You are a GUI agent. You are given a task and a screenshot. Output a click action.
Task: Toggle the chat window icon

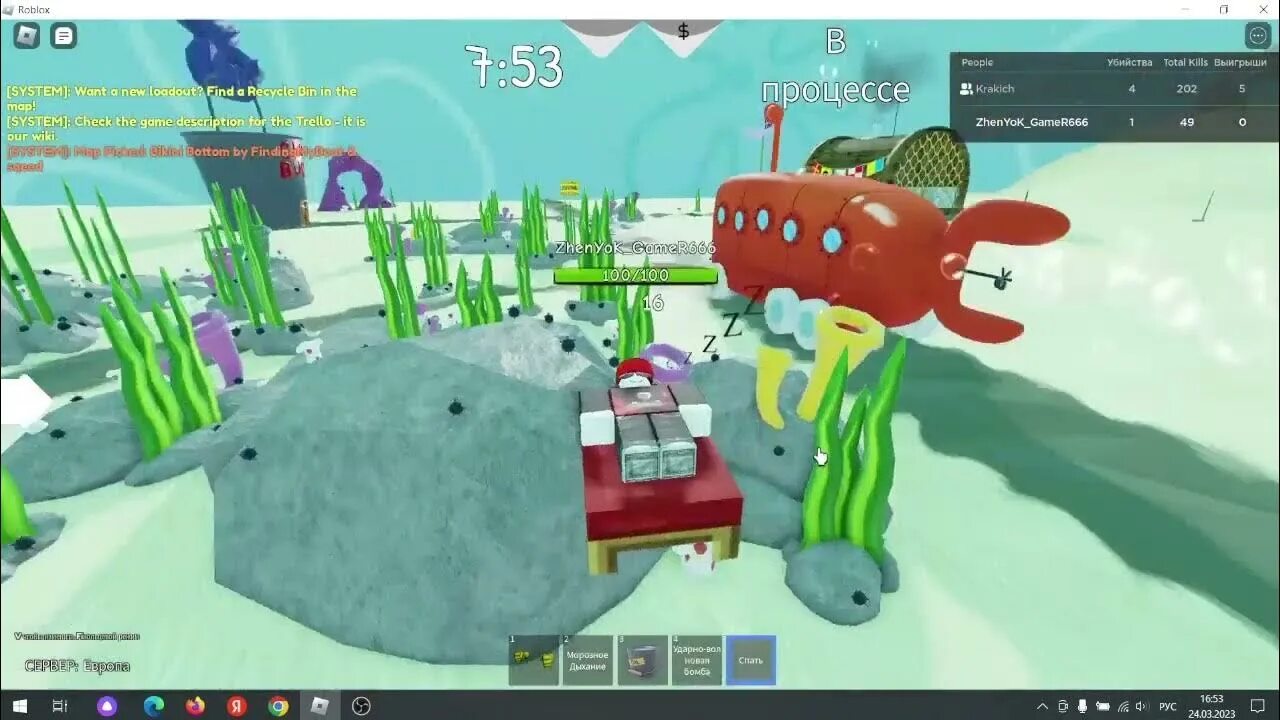(x=64, y=36)
